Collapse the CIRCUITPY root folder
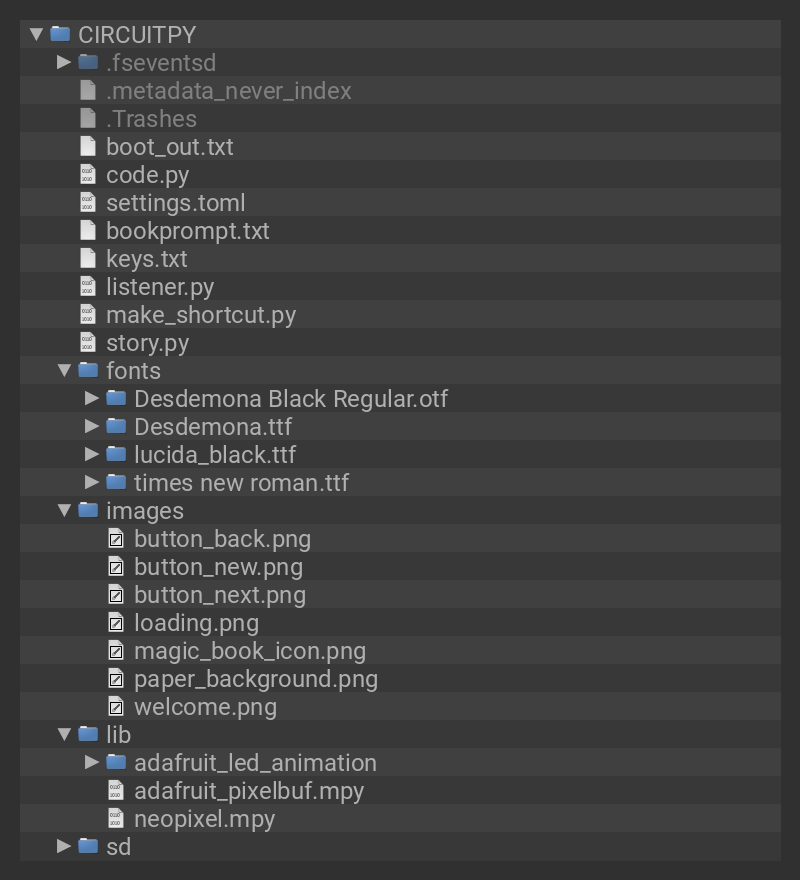800x880 pixels. (x=37, y=34)
